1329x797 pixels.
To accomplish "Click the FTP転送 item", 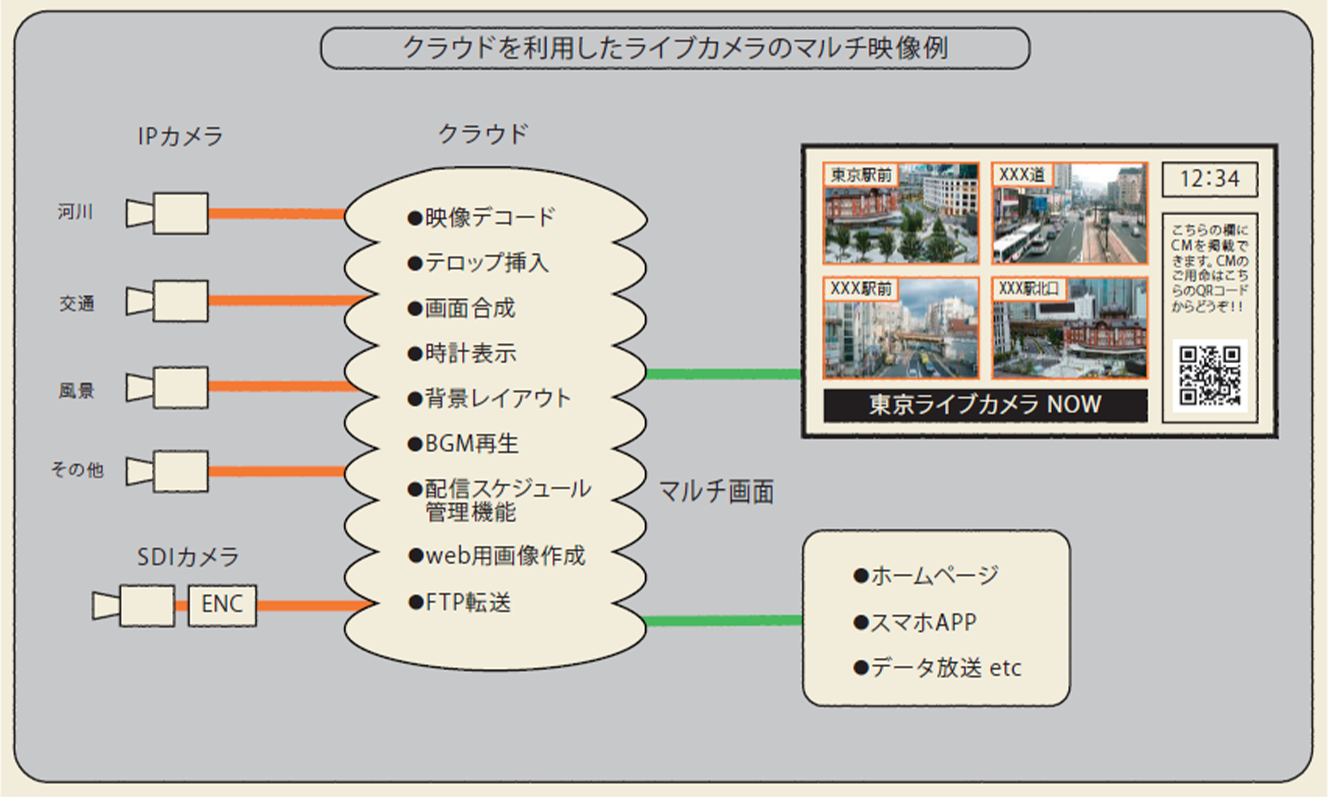I will coord(460,603).
